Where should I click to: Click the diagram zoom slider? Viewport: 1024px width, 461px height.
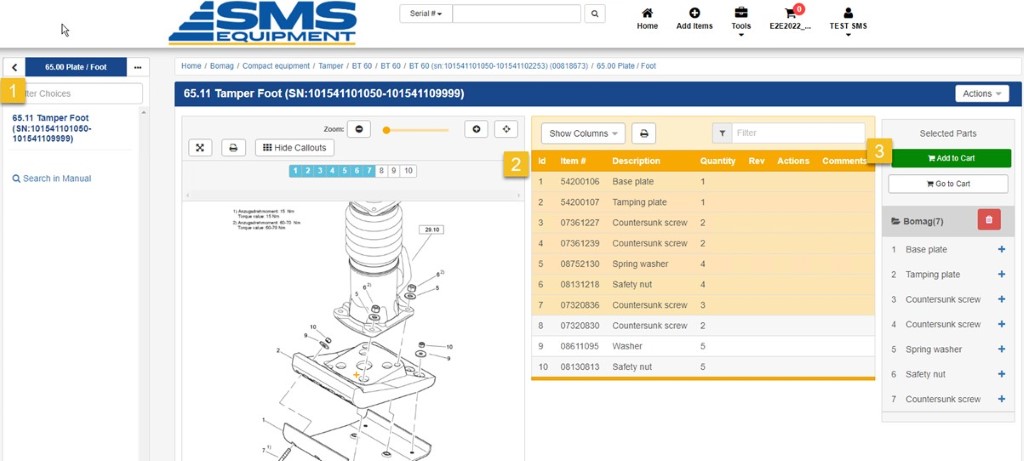point(417,130)
